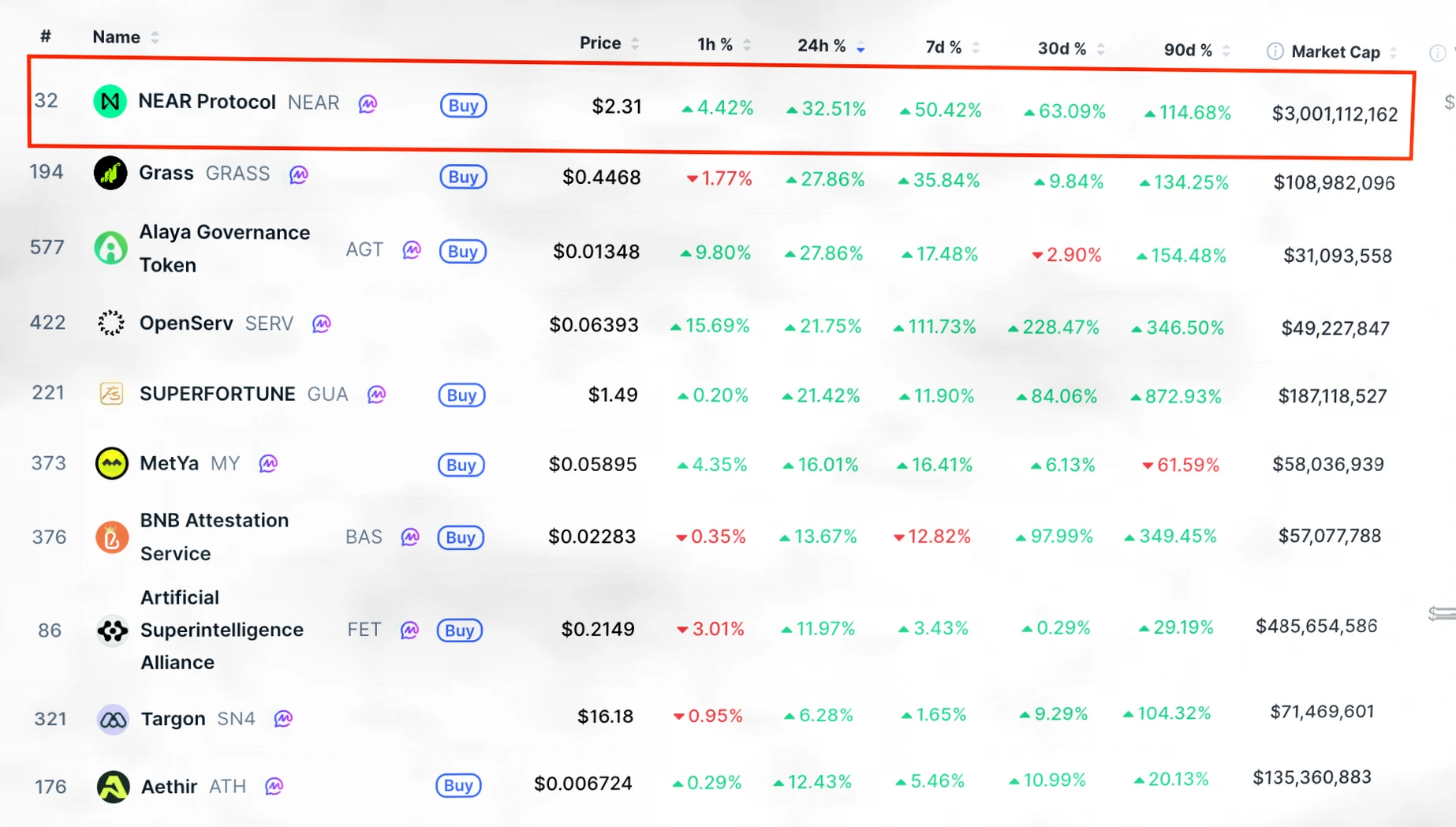
Task: Open the BNB Attestation Service page
Action: pos(215,537)
